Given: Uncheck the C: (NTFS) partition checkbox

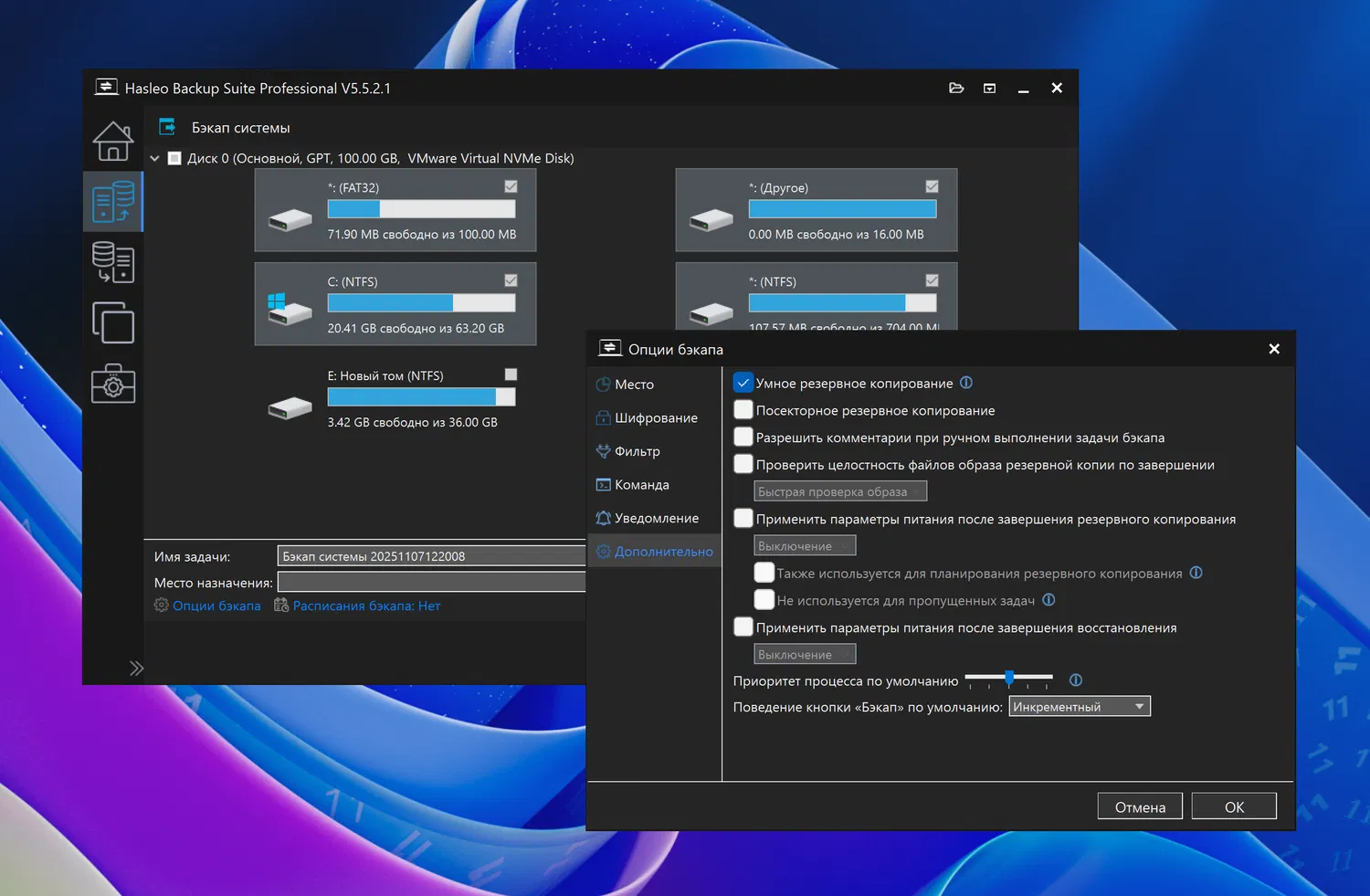Looking at the screenshot, I should (x=511, y=280).
